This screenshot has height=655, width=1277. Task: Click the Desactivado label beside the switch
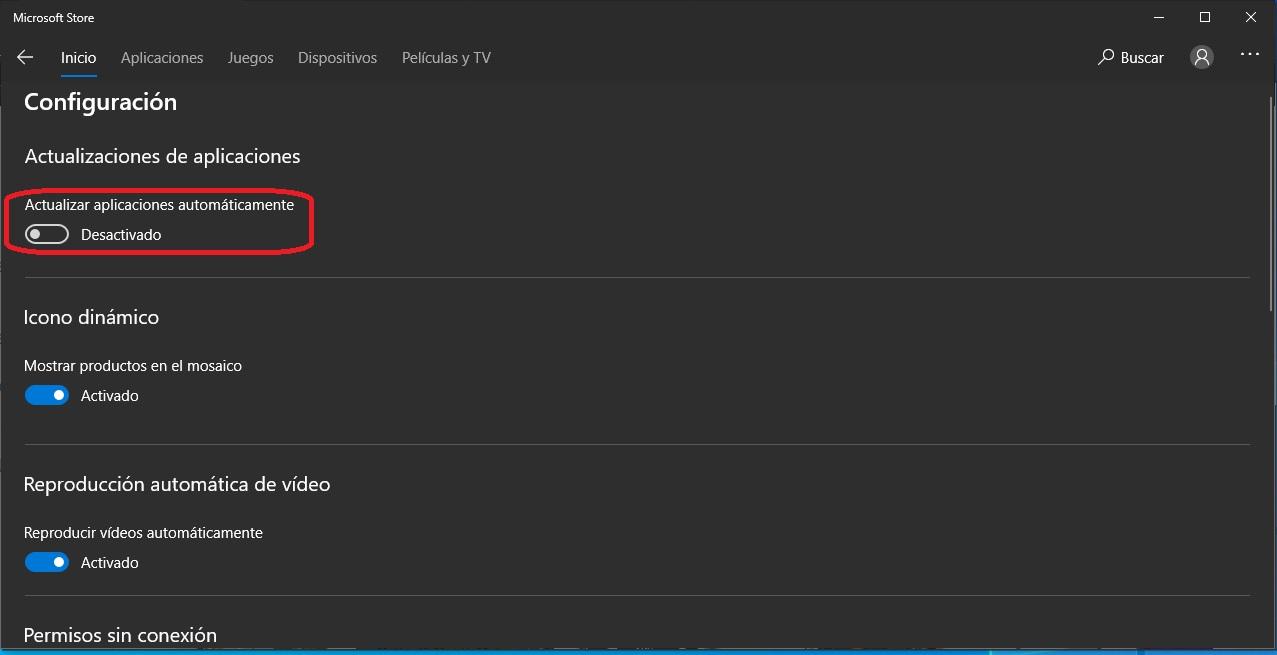tap(121, 235)
